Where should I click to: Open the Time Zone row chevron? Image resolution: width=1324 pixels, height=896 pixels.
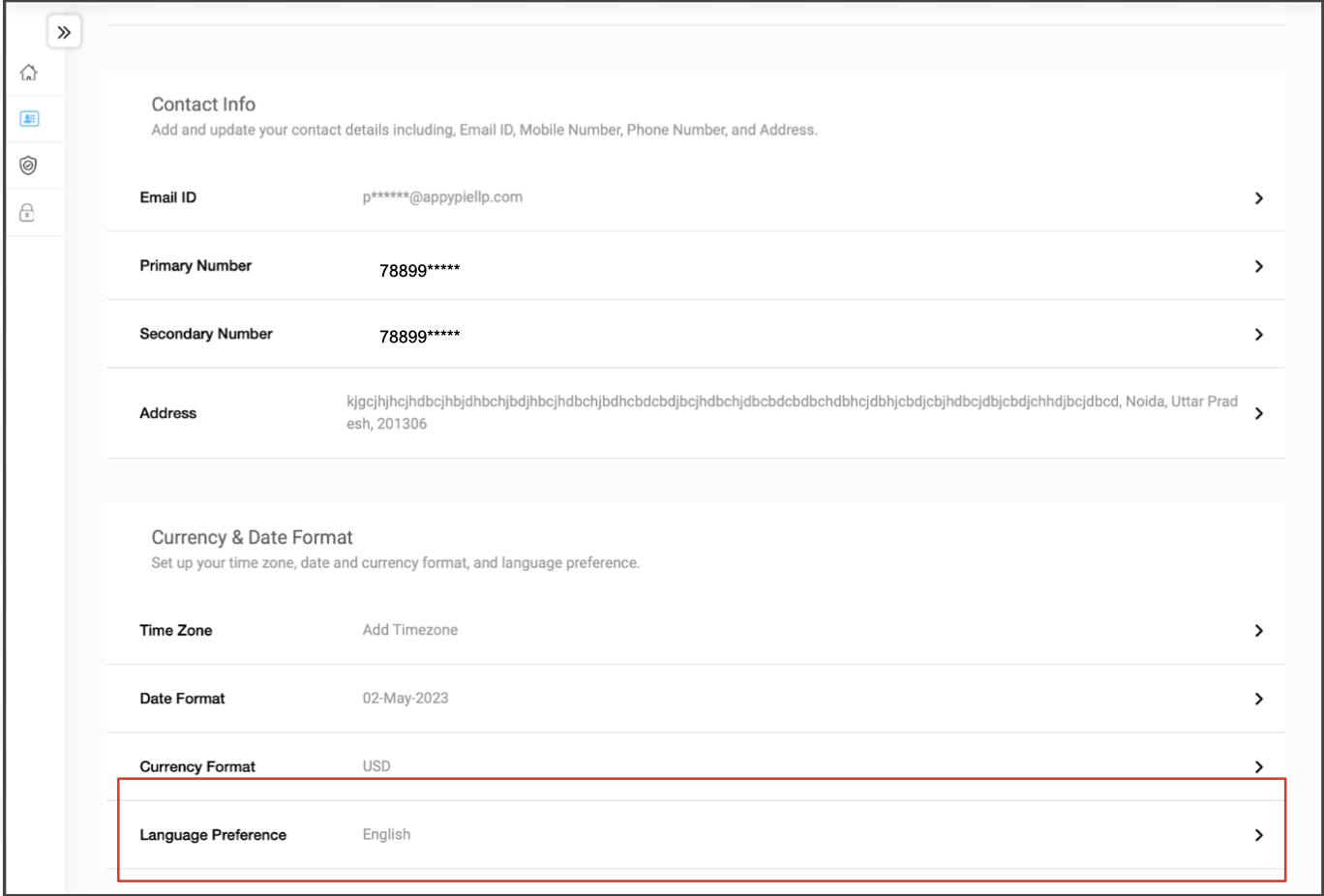[1258, 631]
